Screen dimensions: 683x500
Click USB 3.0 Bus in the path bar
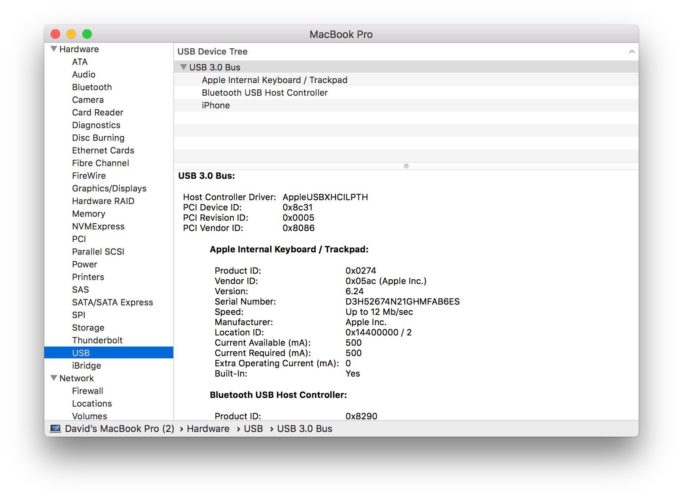[x=304, y=429]
